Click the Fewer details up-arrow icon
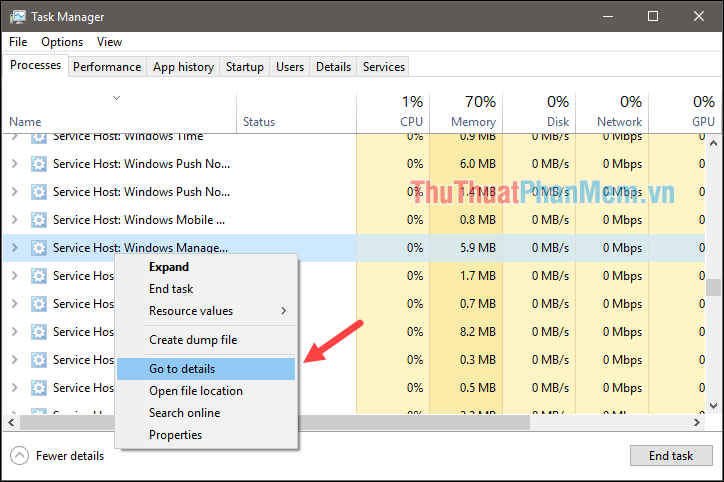 [x=19, y=456]
